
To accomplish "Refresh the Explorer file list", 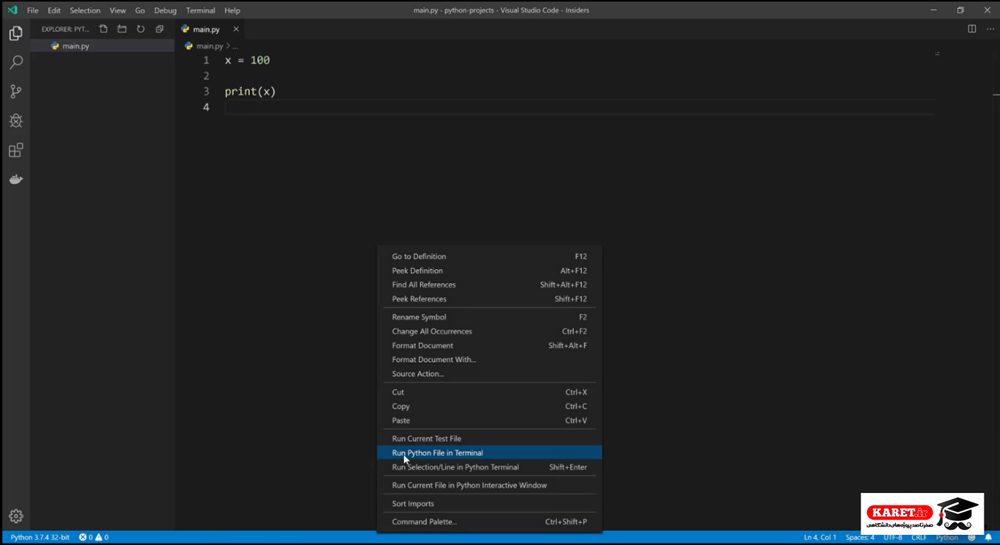I will (x=140, y=29).
